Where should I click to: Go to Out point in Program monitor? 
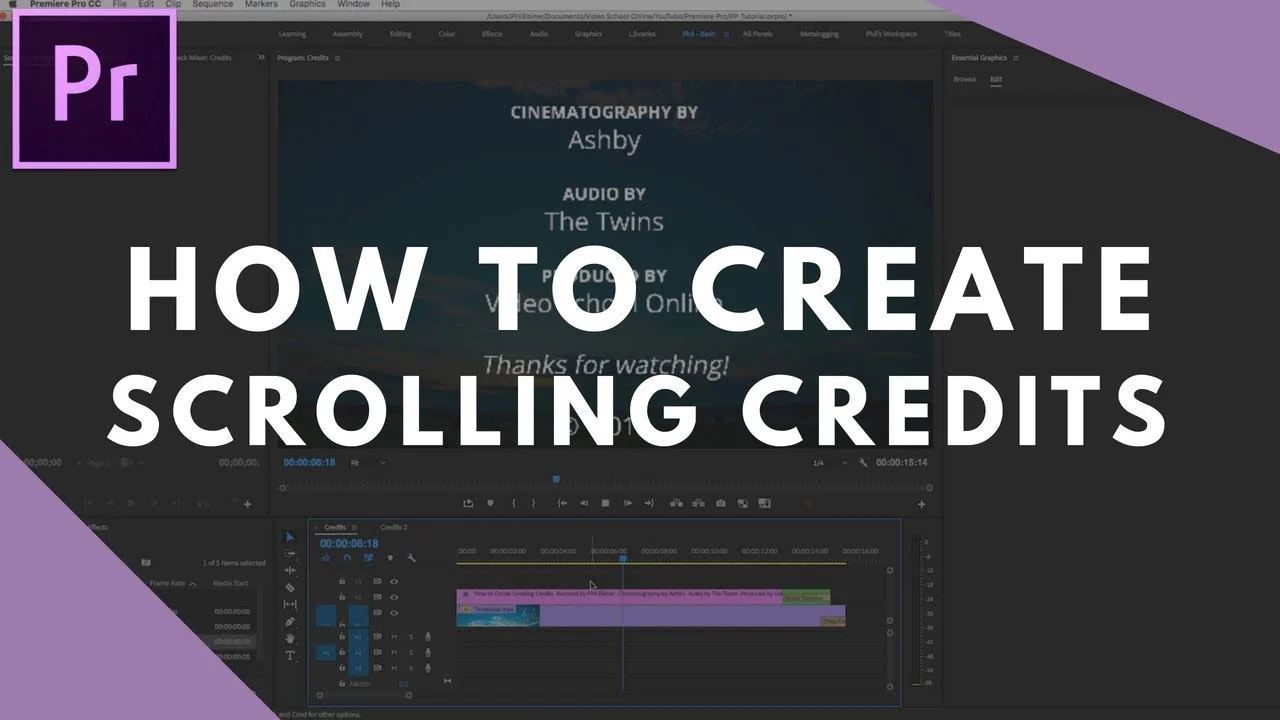[649, 503]
